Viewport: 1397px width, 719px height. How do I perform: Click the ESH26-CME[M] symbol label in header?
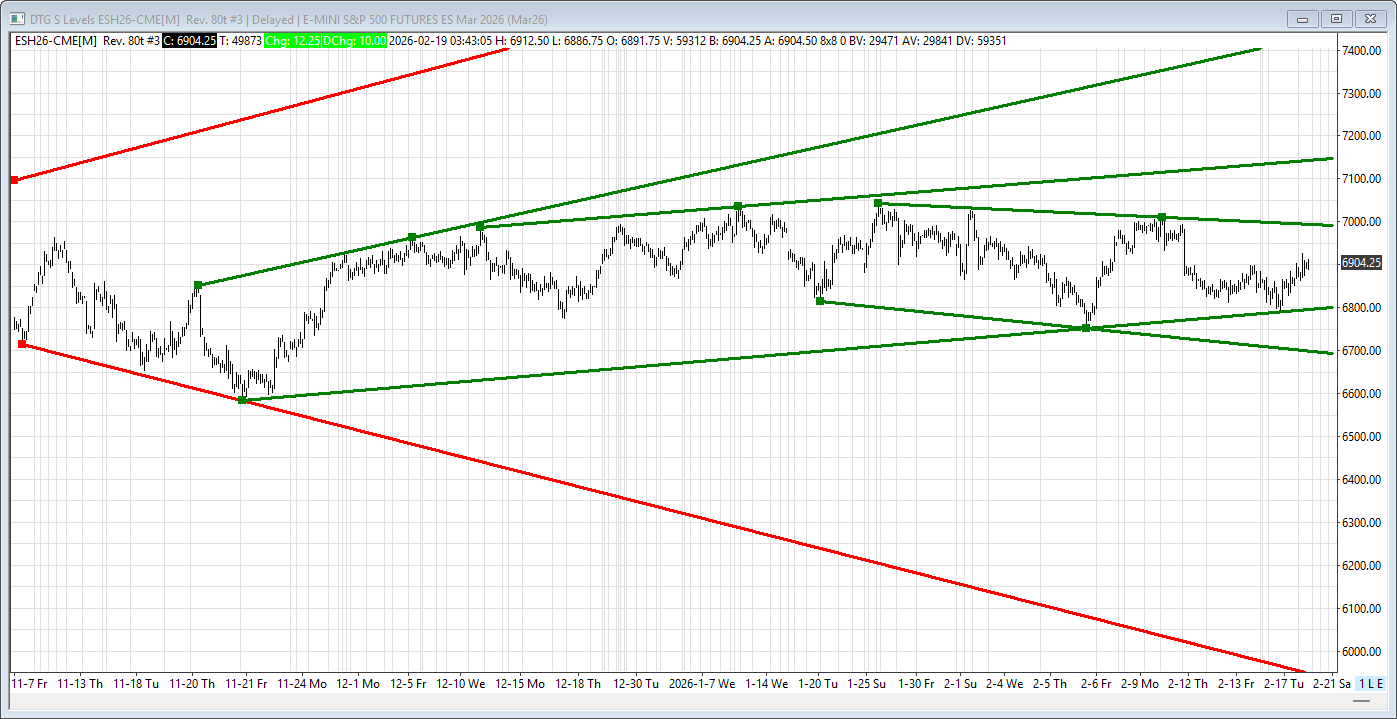[54, 41]
